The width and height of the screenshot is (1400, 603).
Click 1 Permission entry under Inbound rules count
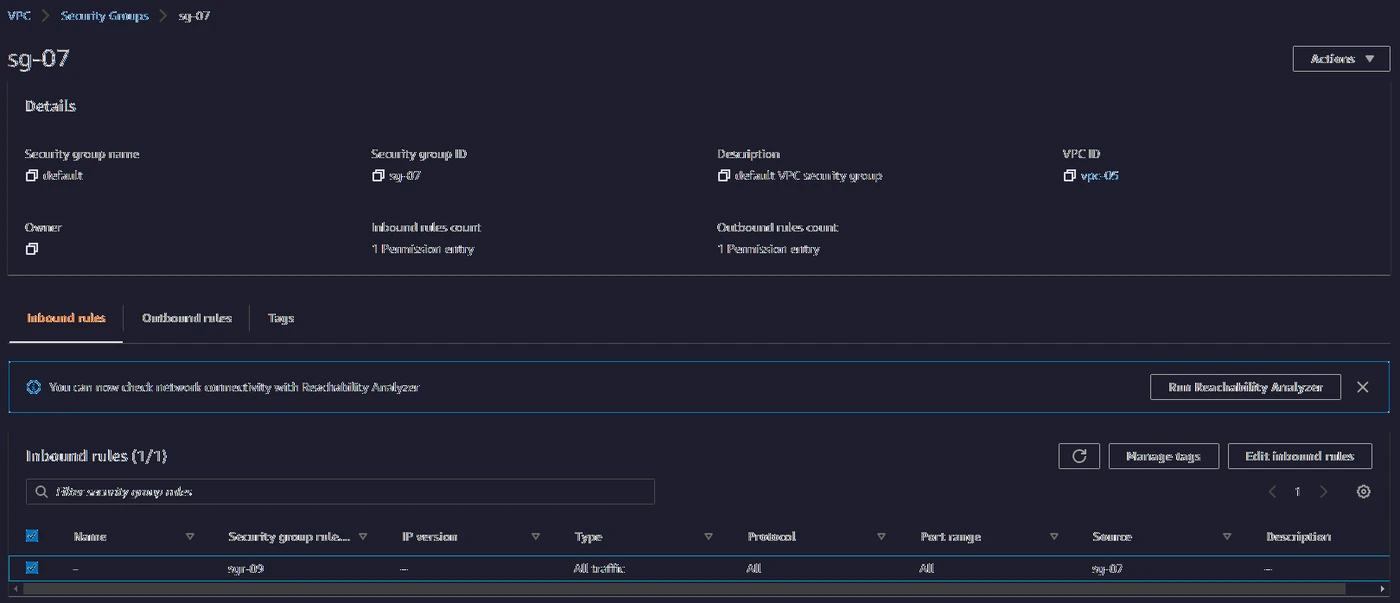tap(423, 249)
